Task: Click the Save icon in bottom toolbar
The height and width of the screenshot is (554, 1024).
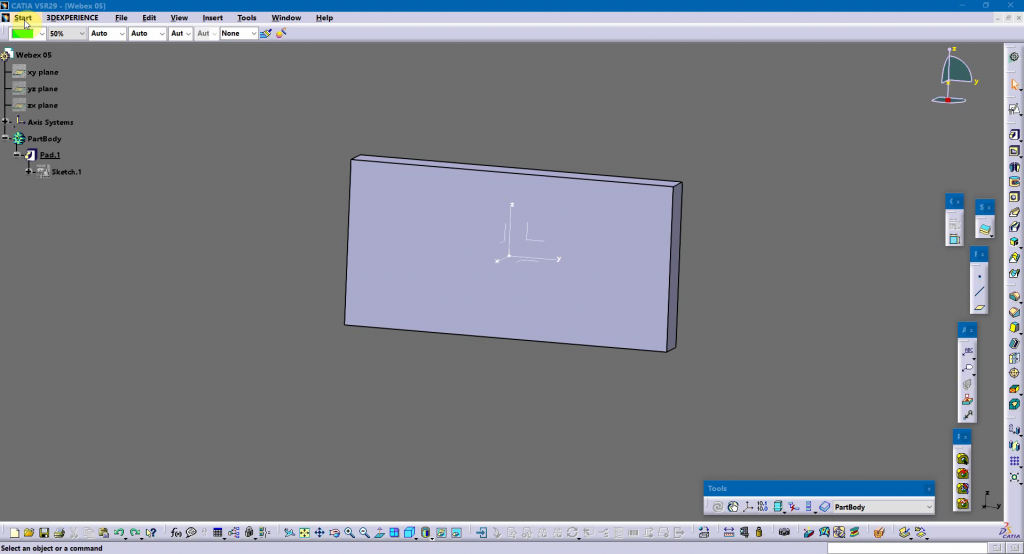Action: (x=44, y=533)
